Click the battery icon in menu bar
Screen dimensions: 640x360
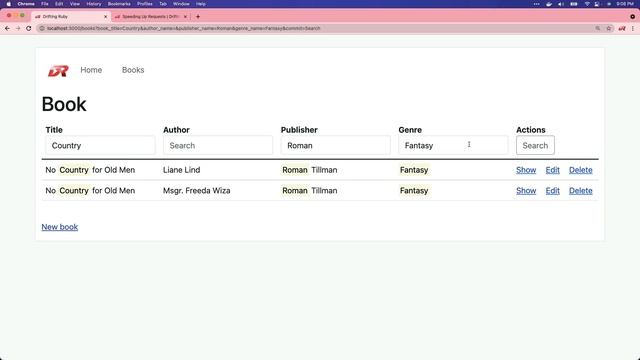click(x=574, y=4)
